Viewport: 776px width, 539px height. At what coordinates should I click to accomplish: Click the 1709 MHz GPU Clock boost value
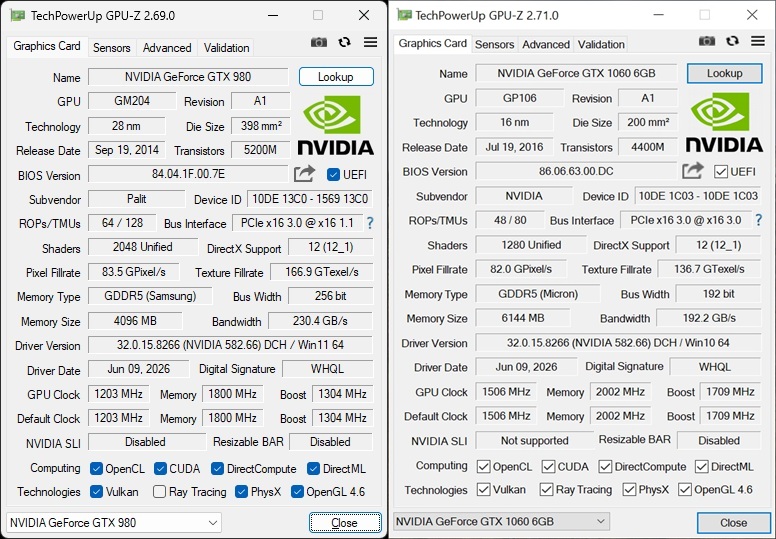click(730, 392)
